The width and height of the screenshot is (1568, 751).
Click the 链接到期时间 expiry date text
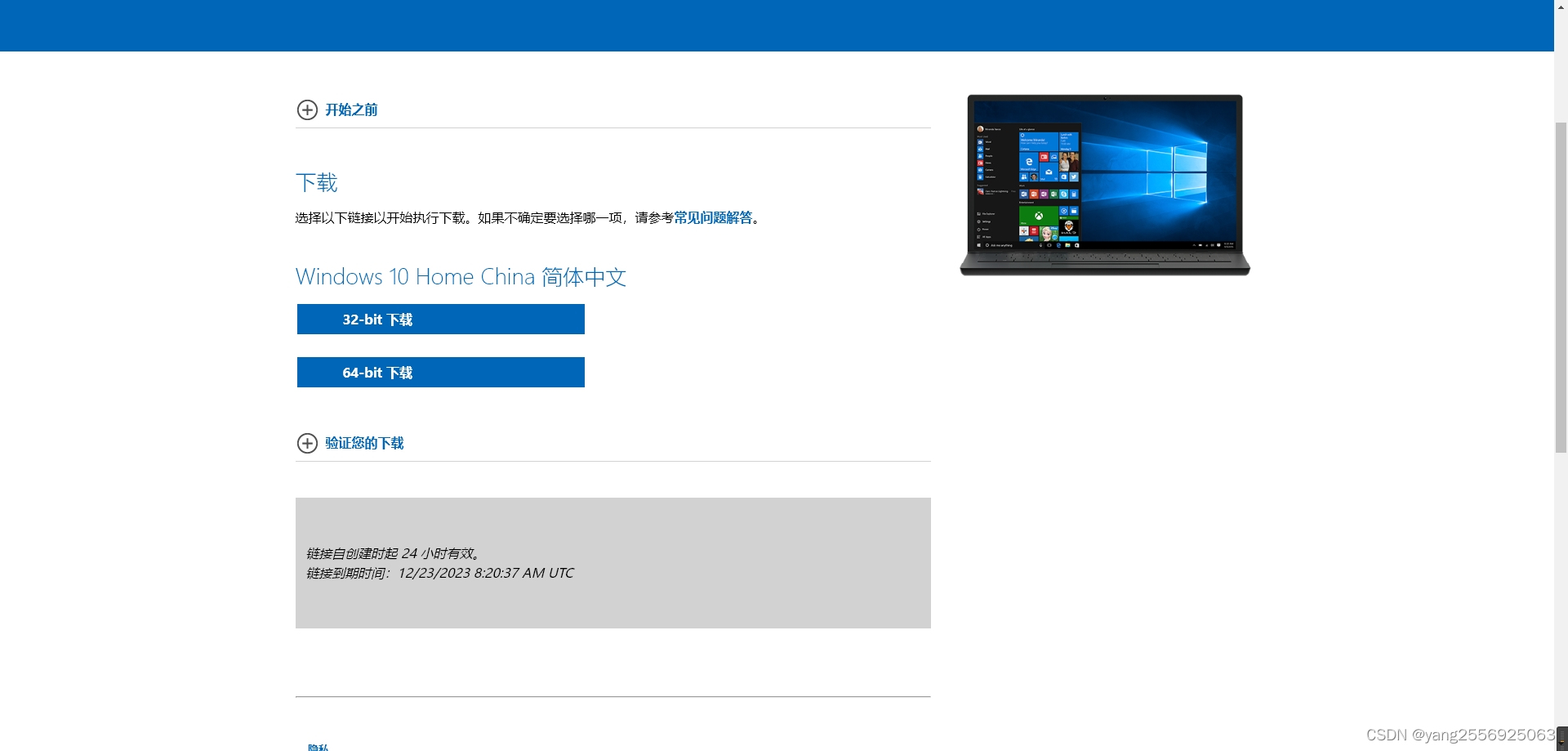(x=439, y=572)
